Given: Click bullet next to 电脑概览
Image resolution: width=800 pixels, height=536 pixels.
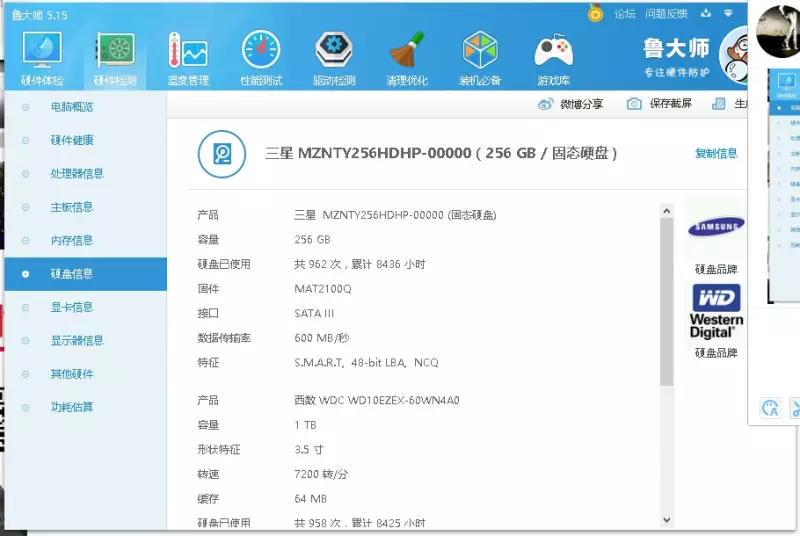Looking at the screenshot, I should (x=26, y=107).
